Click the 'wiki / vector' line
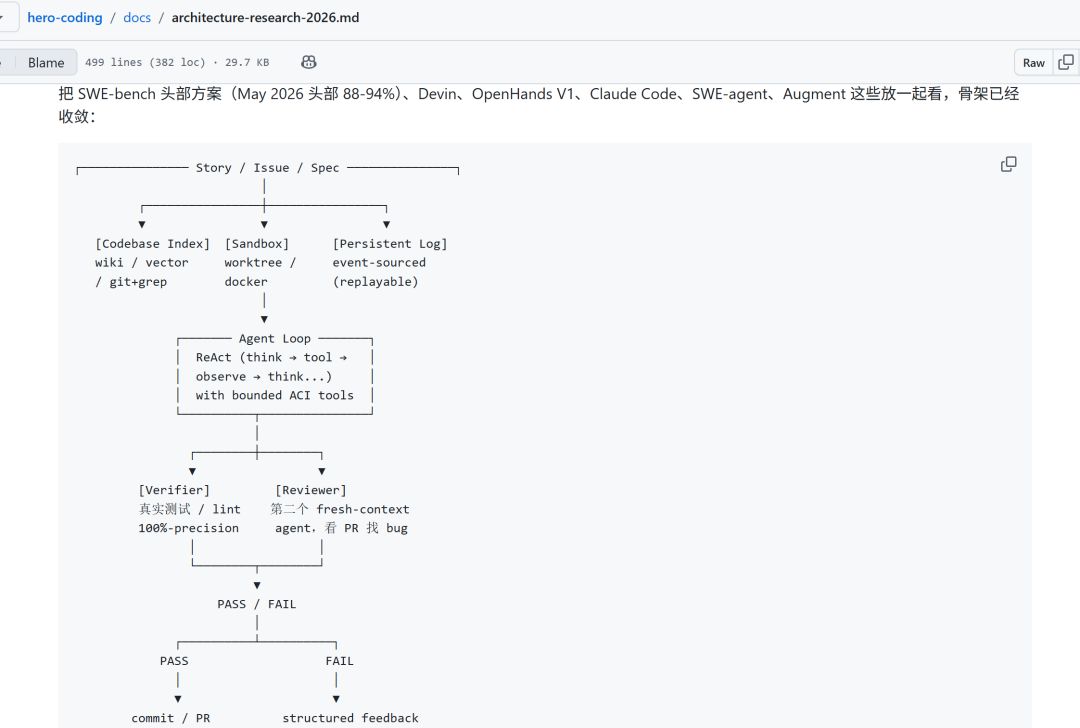Image resolution: width=1080 pixels, height=728 pixels. [x=141, y=262]
